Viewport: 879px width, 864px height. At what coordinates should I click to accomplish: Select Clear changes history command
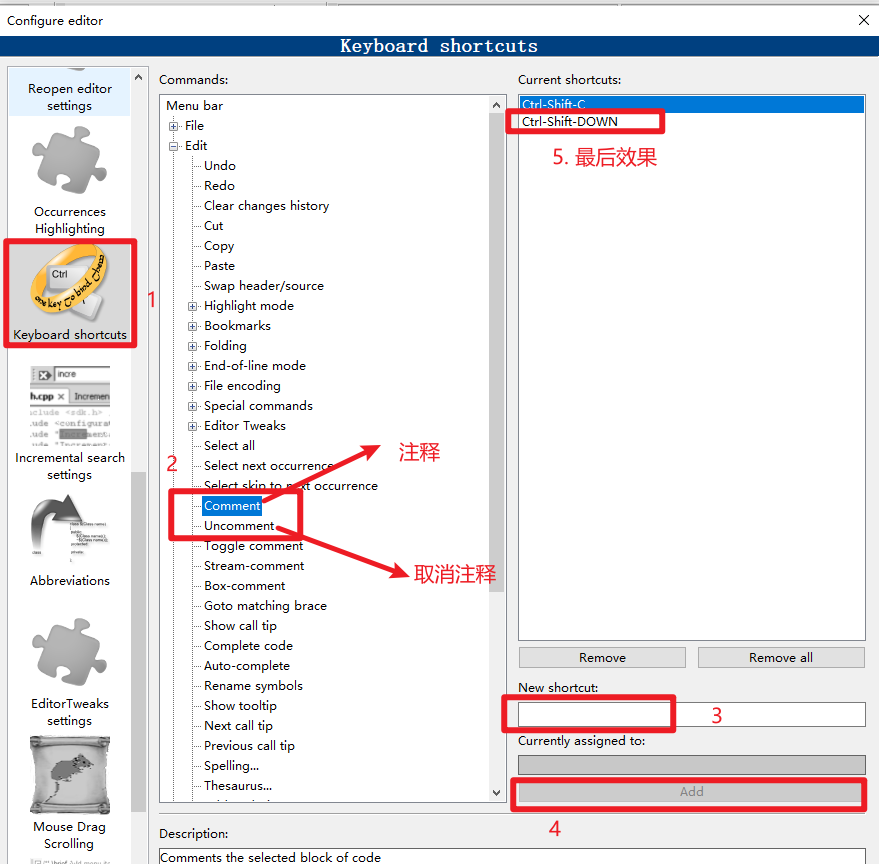[266, 206]
